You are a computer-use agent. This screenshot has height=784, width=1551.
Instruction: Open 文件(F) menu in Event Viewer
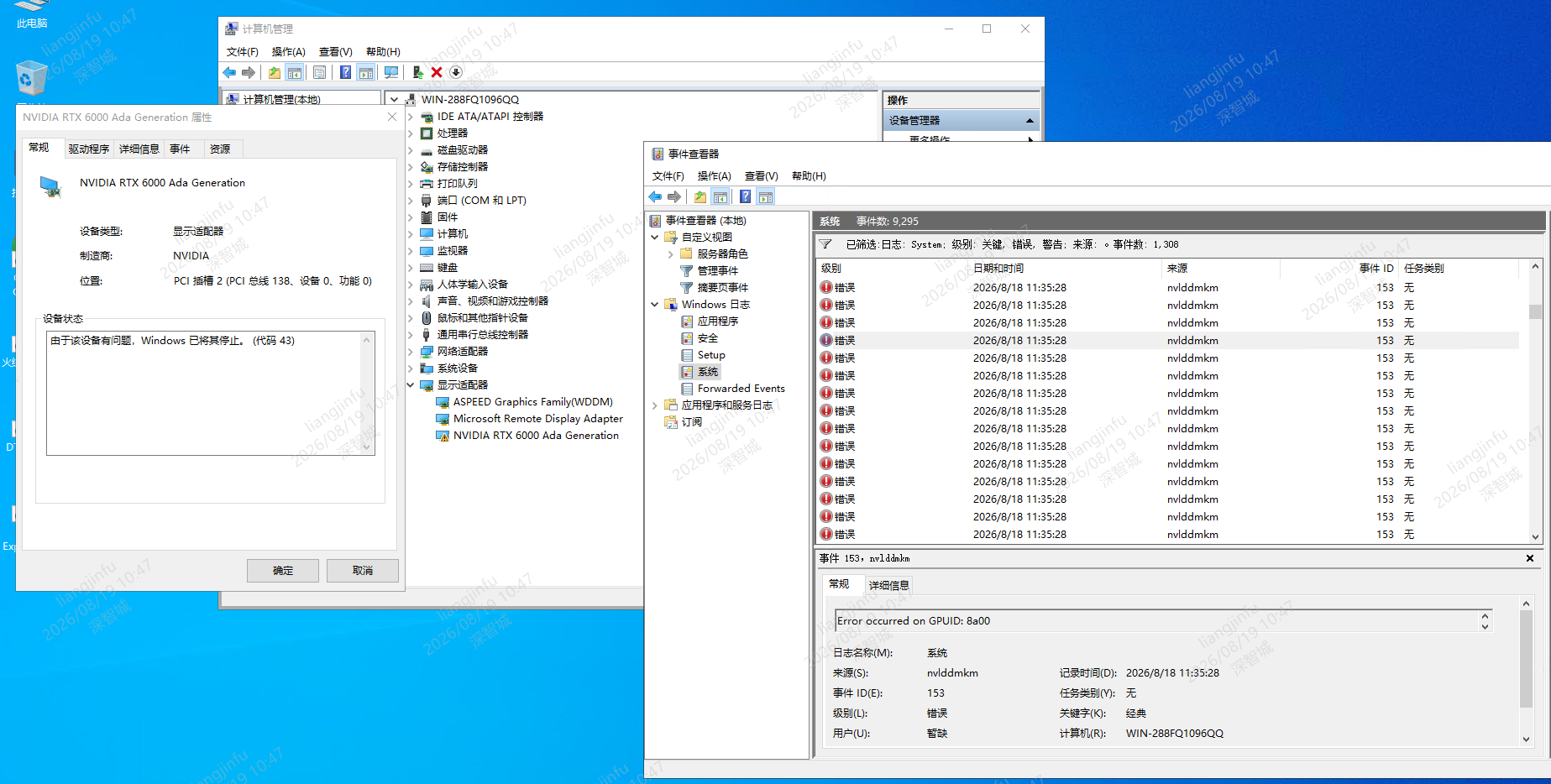[668, 176]
